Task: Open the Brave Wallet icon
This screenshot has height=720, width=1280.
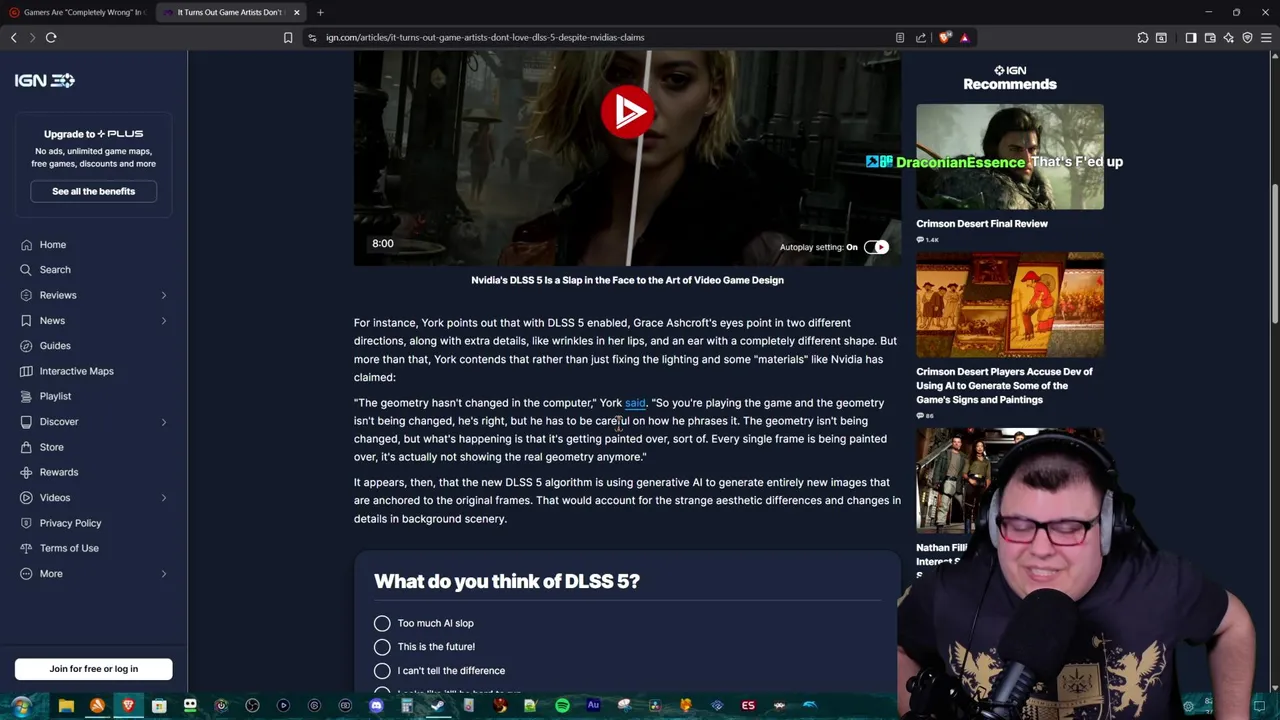Action: (x=1210, y=37)
